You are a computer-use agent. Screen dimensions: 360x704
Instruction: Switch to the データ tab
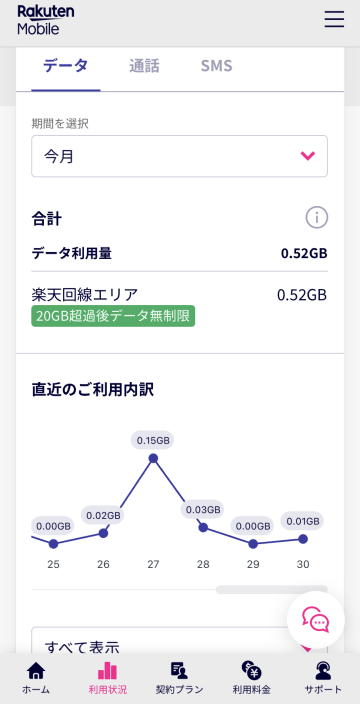point(66,67)
